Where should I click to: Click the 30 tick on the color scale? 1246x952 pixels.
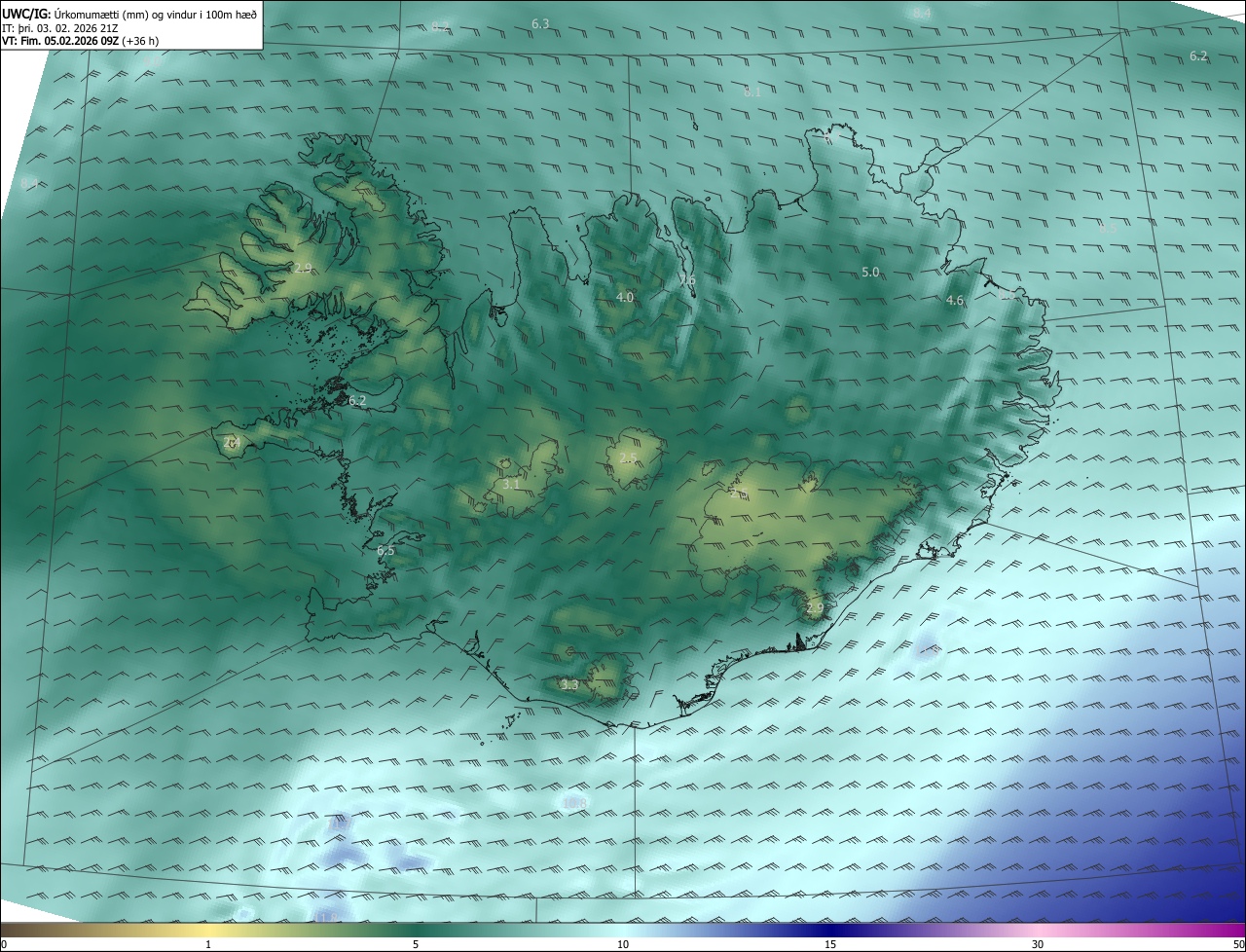(x=1038, y=944)
